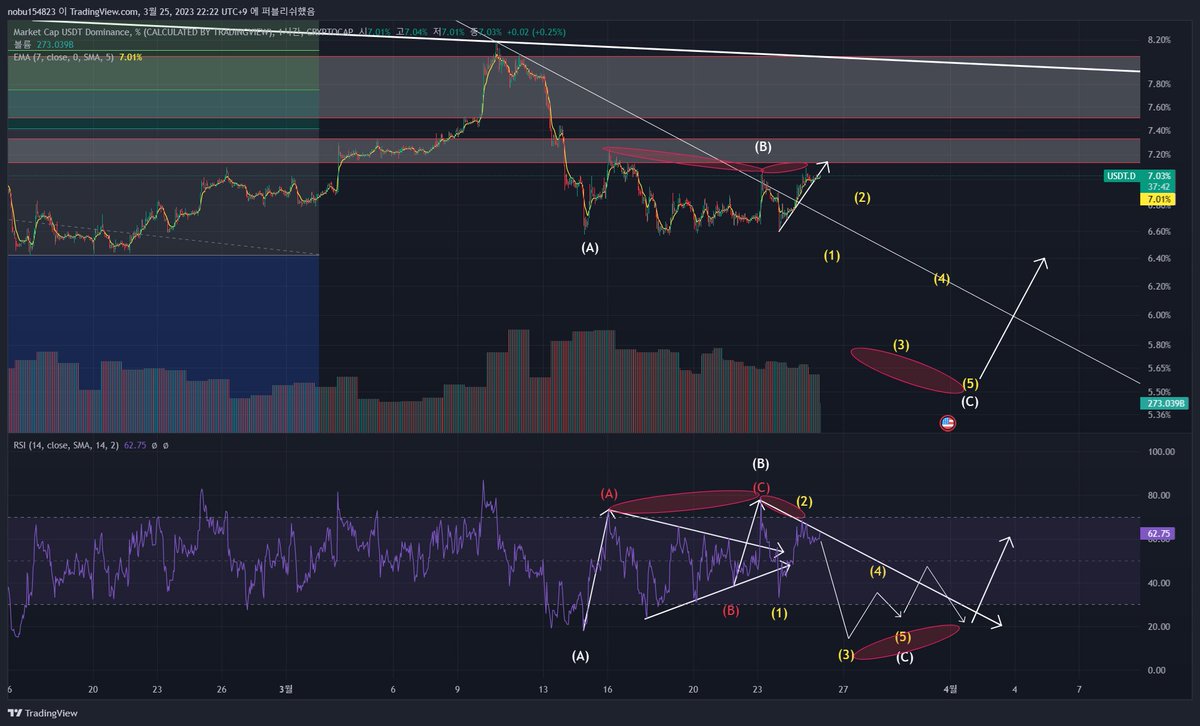Click the 6.00% price axis label
The image size is (1200, 726).
[1159, 315]
